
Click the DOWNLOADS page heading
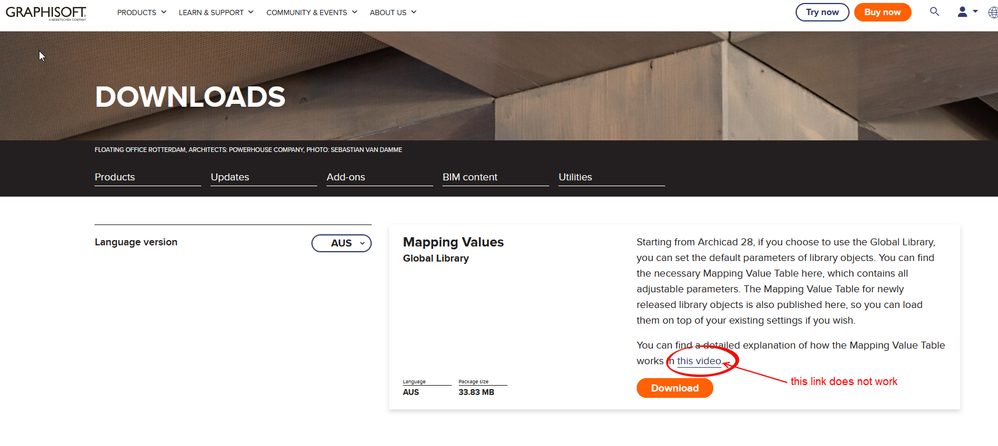pyautogui.click(x=190, y=97)
